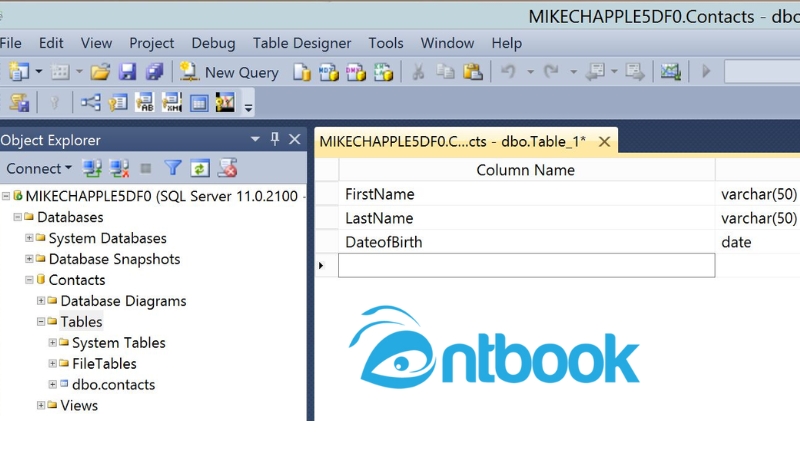Open the Table Designer menu
Screen dimensions: 800x450
coord(301,43)
